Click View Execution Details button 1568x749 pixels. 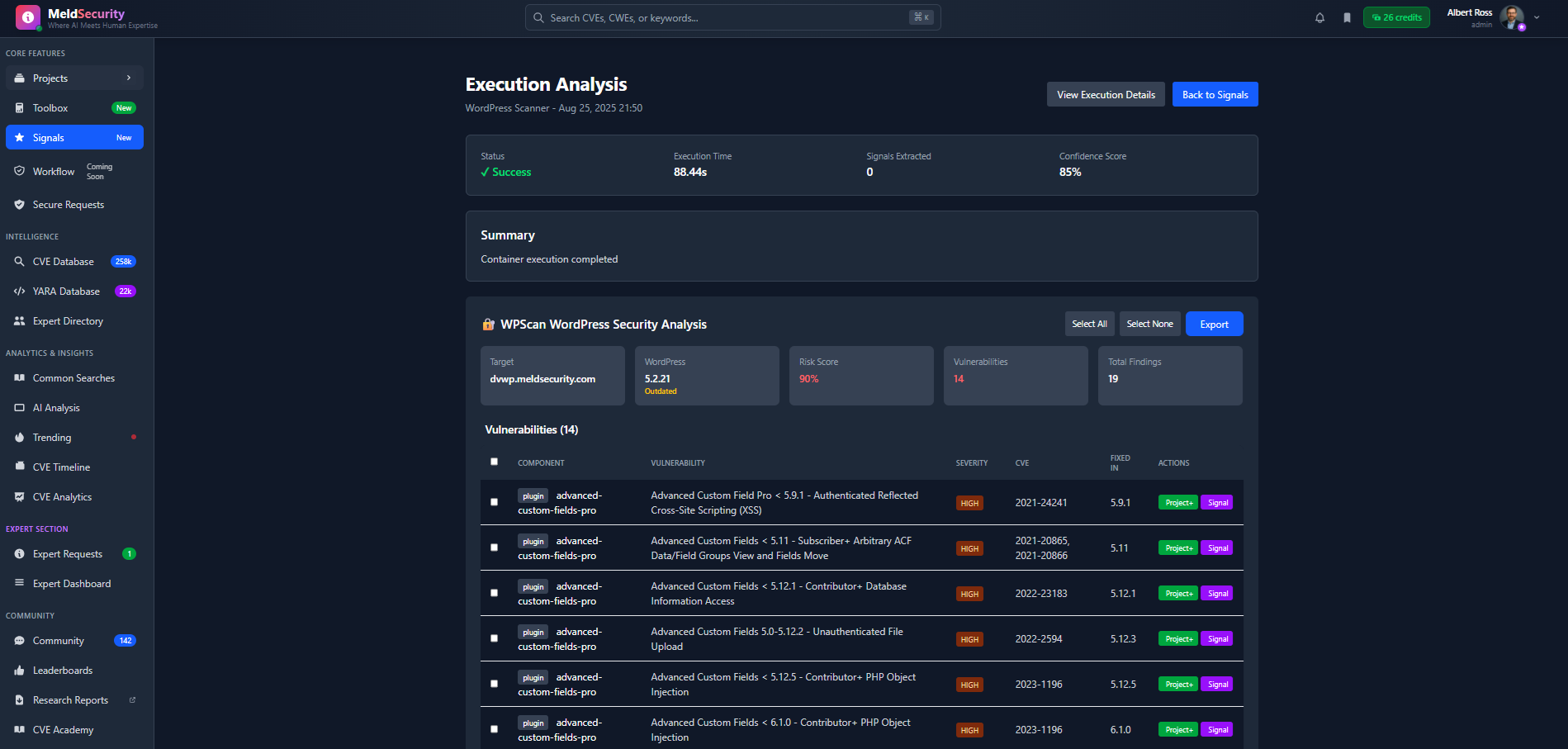tap(1106, 94)
